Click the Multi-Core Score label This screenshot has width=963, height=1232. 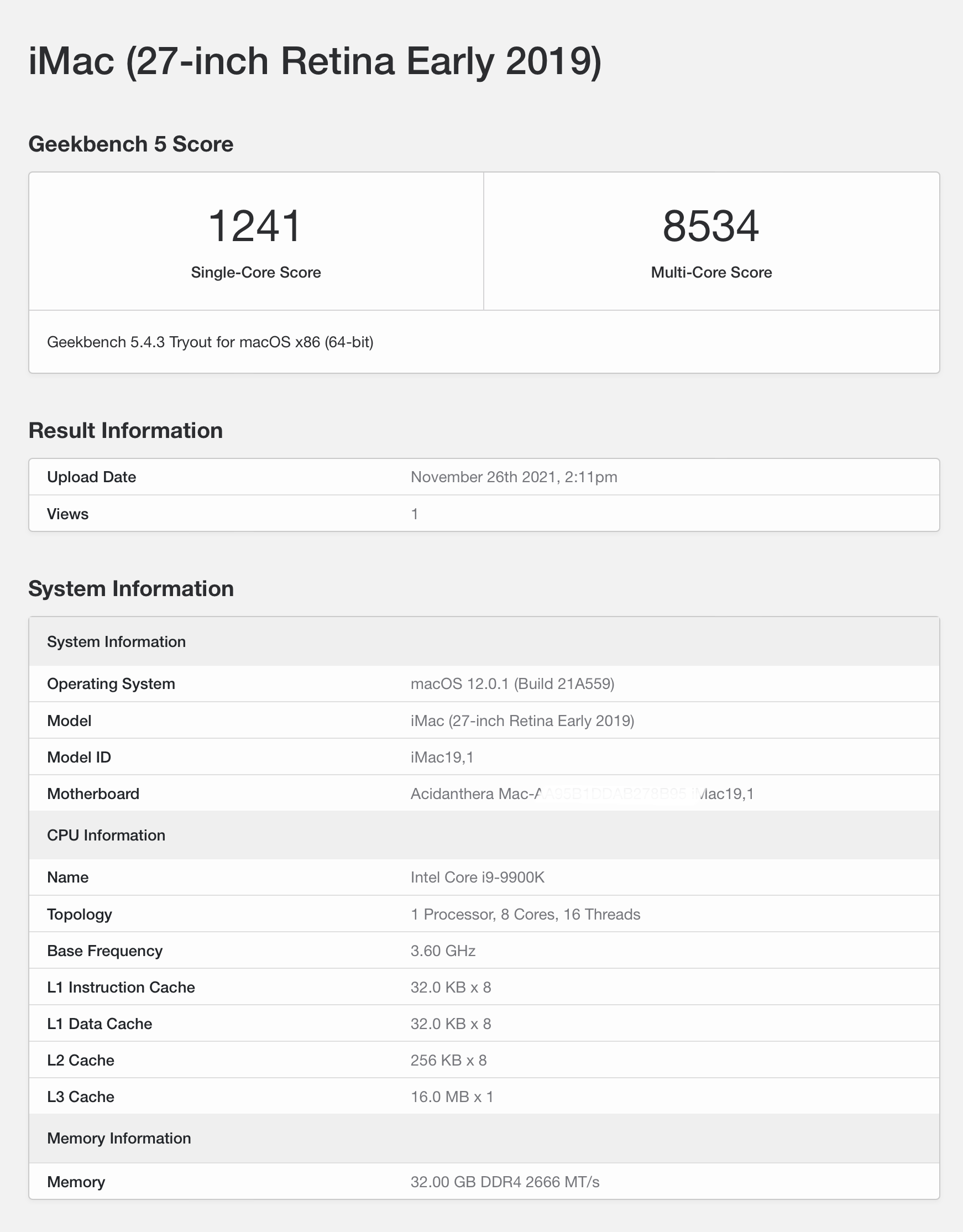pos(711,273)
